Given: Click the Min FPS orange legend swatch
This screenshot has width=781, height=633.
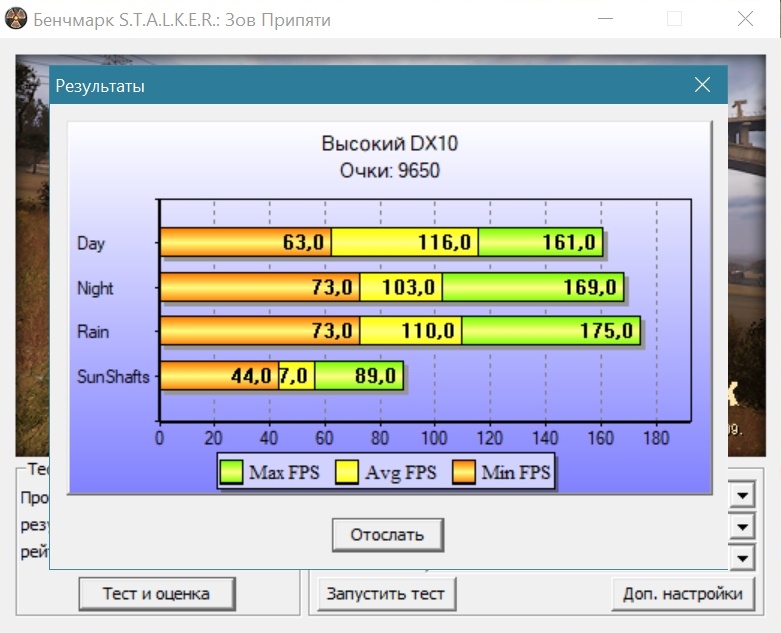Looking at the screenshot, I should (463, 472).
